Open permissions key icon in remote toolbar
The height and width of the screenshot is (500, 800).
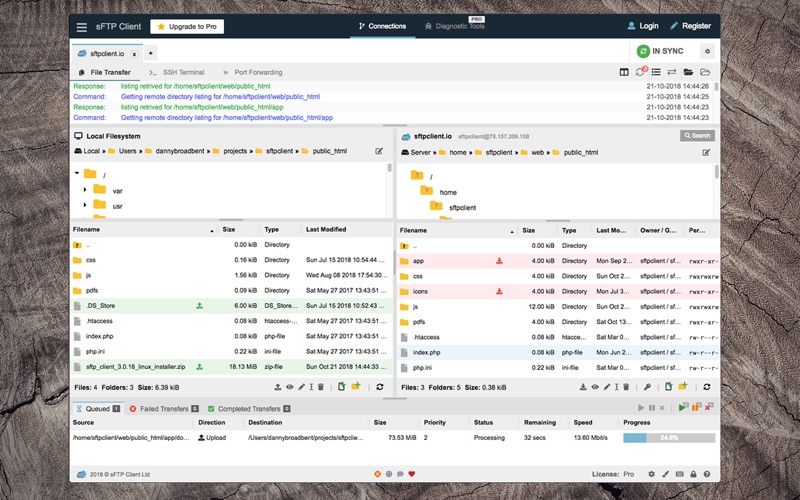point(647,387)
